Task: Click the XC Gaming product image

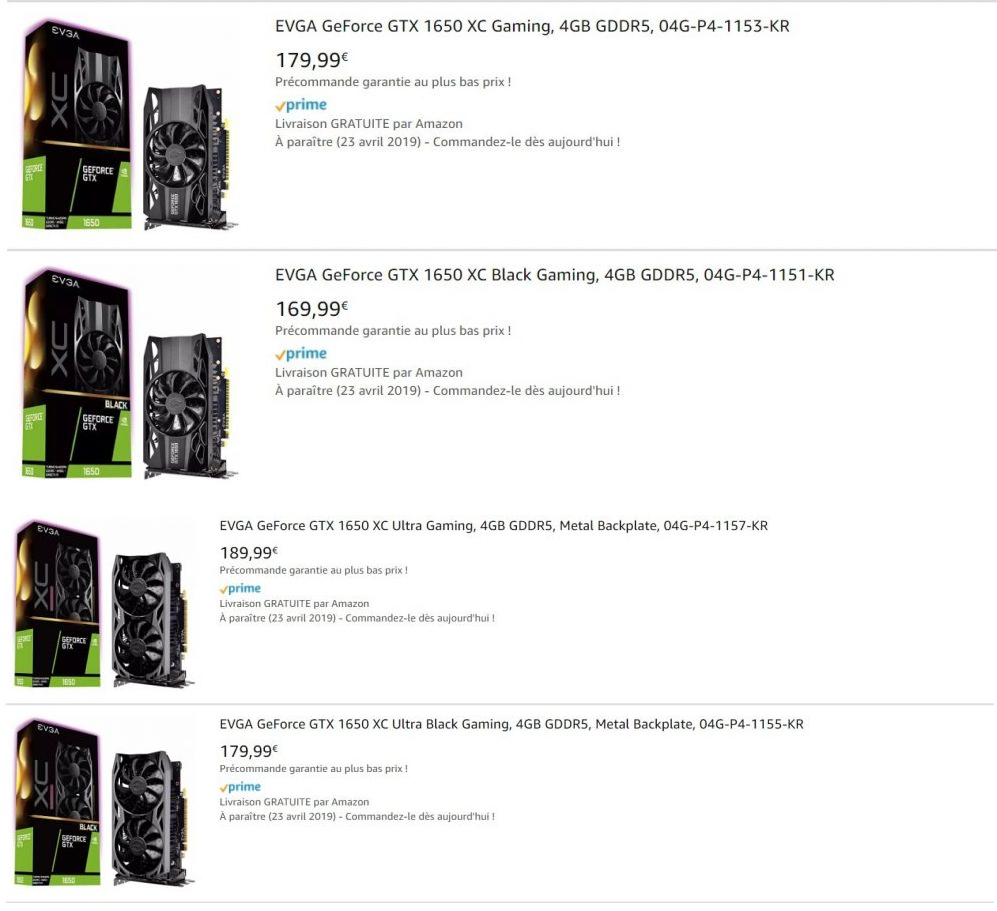Action: pyautogui.click(x=130, y=125)
